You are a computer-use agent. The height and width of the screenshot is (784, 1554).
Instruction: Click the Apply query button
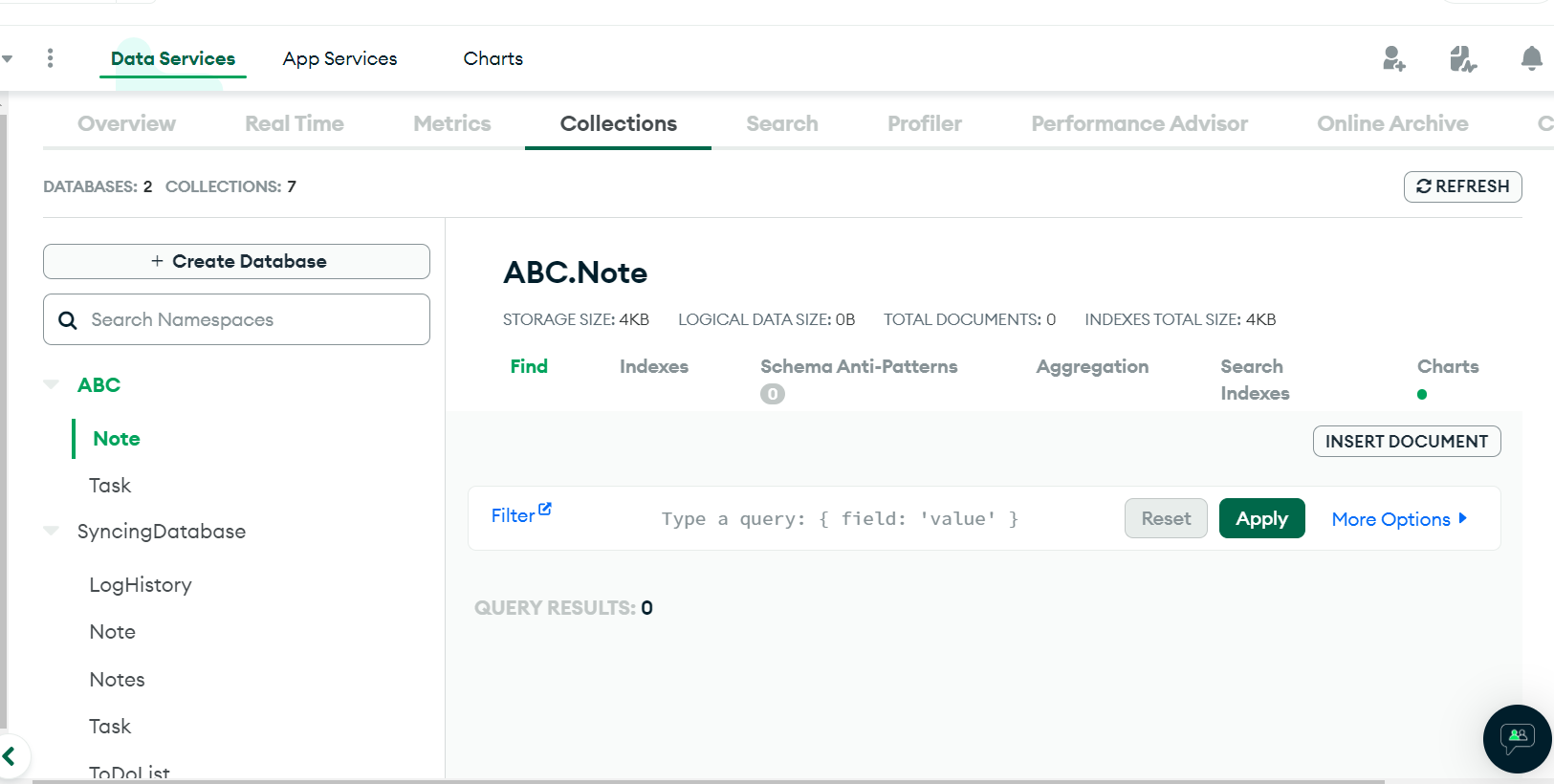coord(1261,518)
